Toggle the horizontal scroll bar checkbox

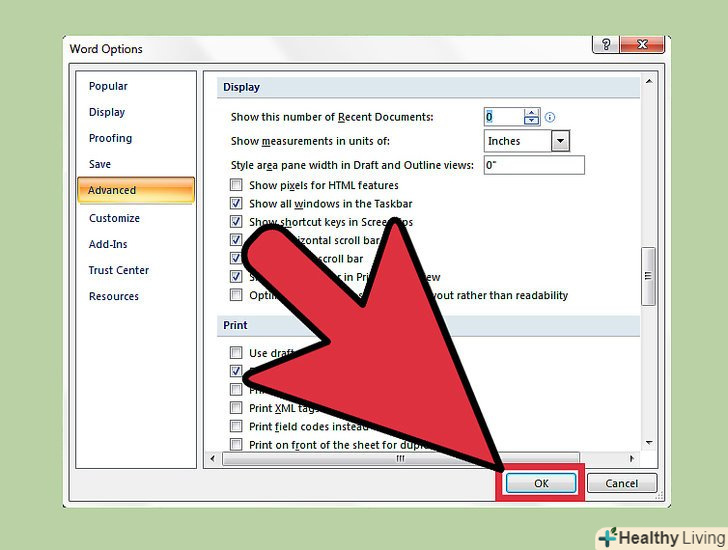(236, 240)
